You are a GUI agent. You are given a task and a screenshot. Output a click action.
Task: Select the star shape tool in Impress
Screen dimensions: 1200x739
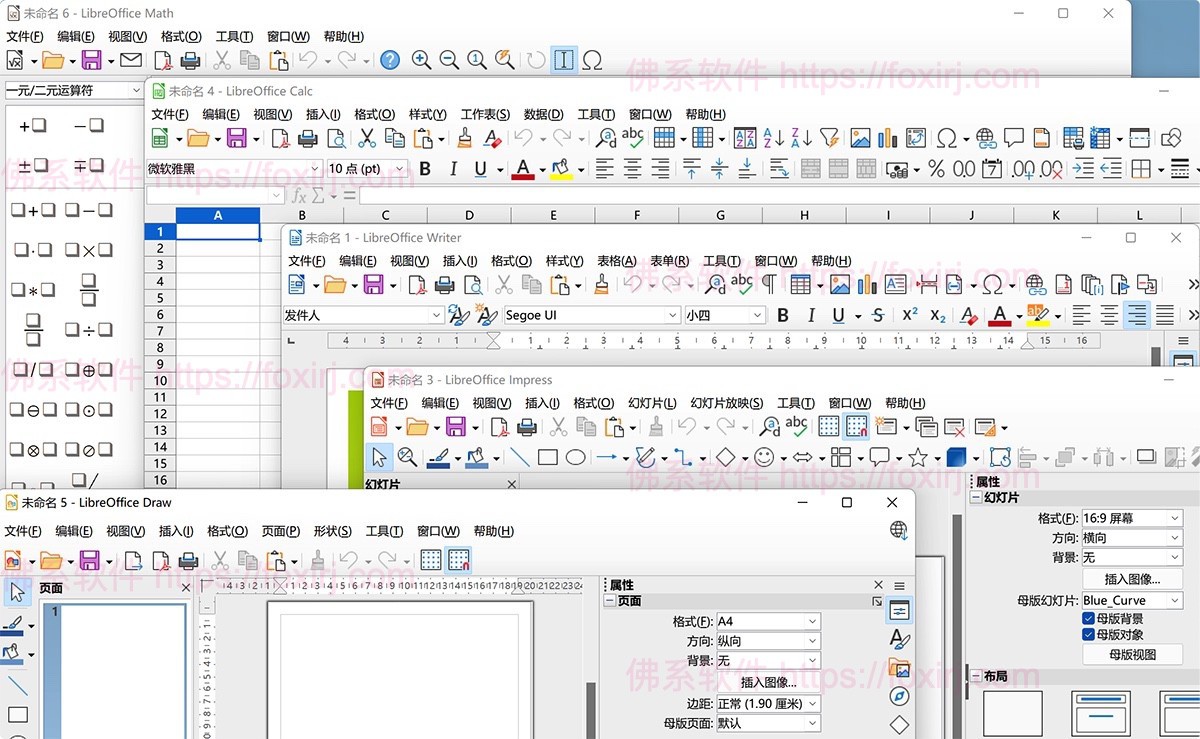coord(918,456)
